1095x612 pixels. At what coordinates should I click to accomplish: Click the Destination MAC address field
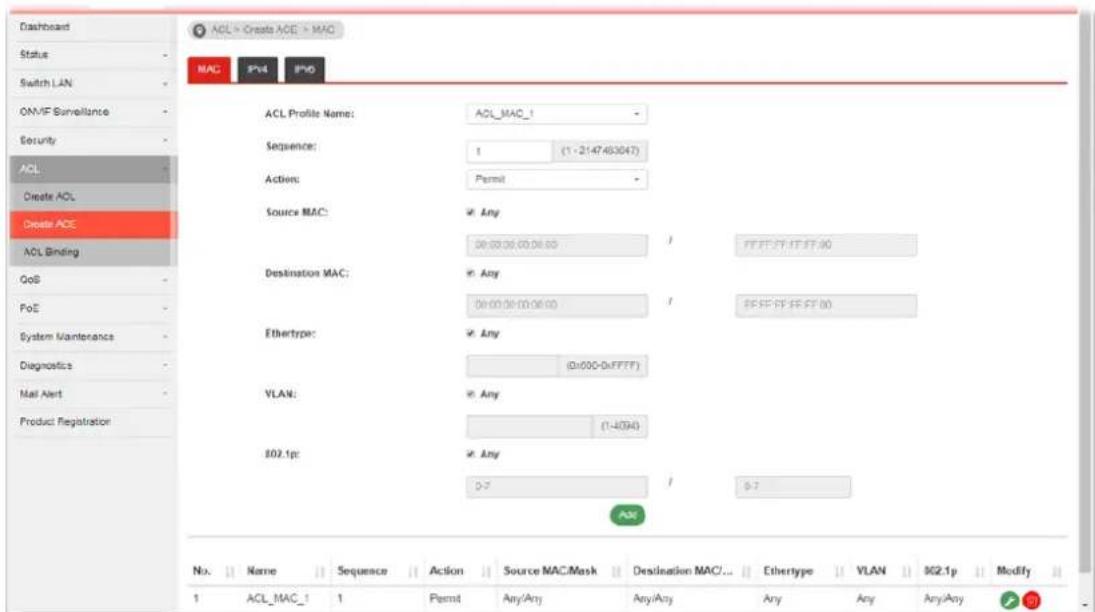coord(557,305)
